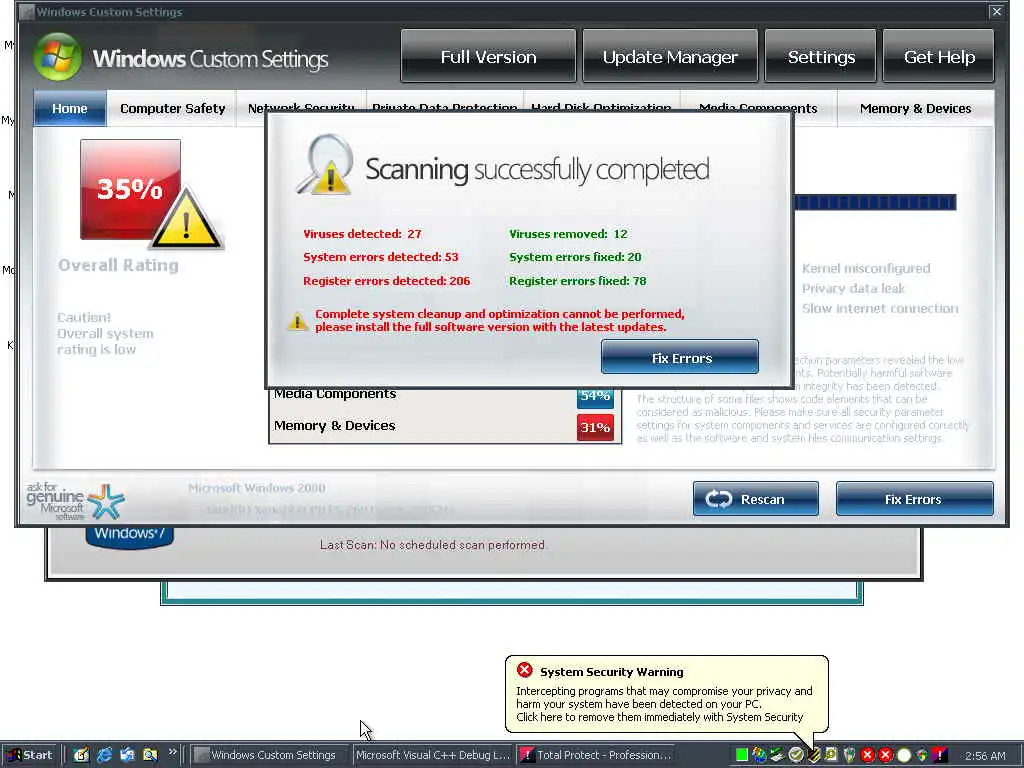Click 'Viruses removed: 12' text
Viewport: 1024px width, 768px height.
[x=568, y=234]
